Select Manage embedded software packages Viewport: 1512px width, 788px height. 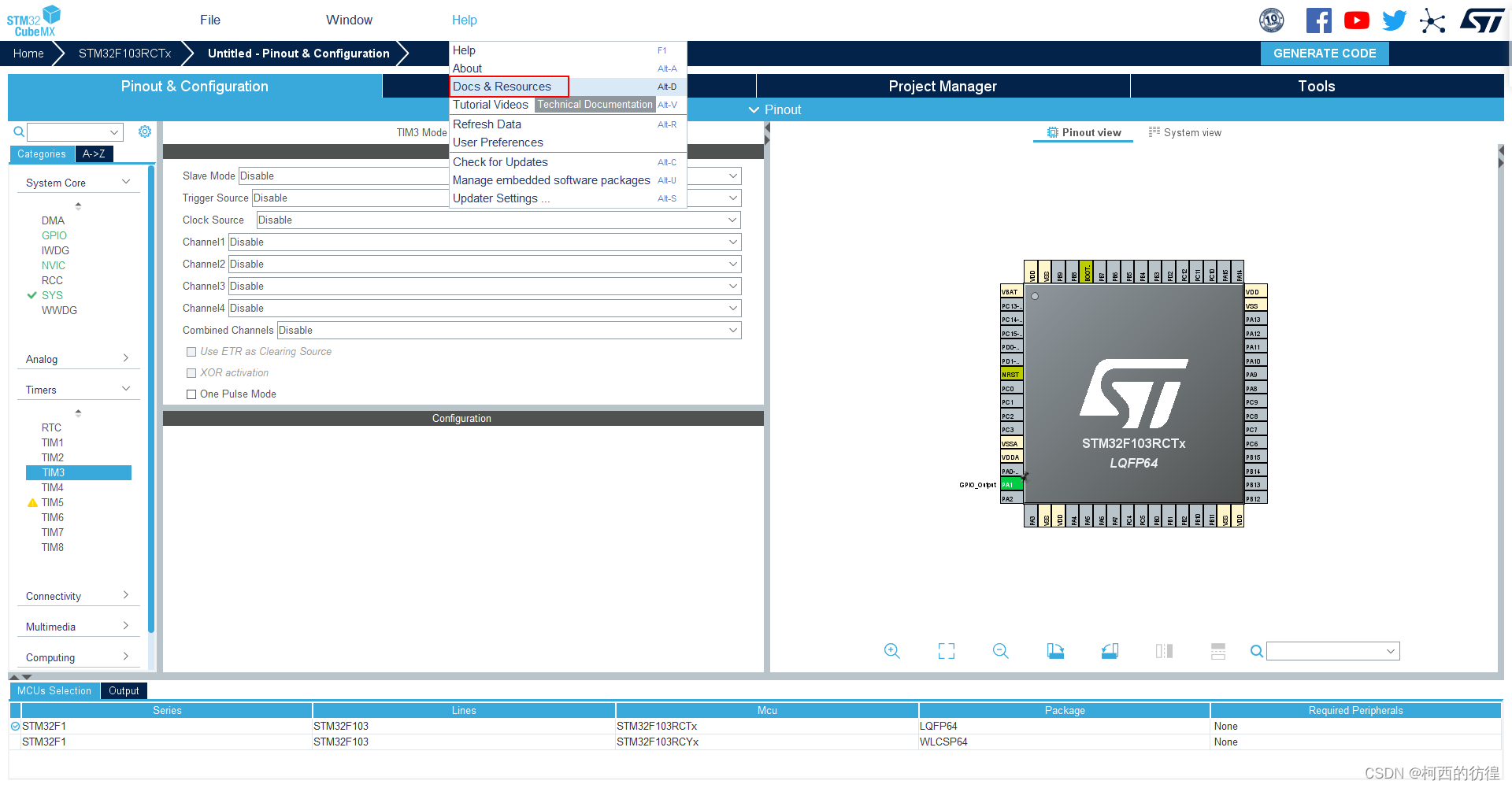click(x=567, y=180)
